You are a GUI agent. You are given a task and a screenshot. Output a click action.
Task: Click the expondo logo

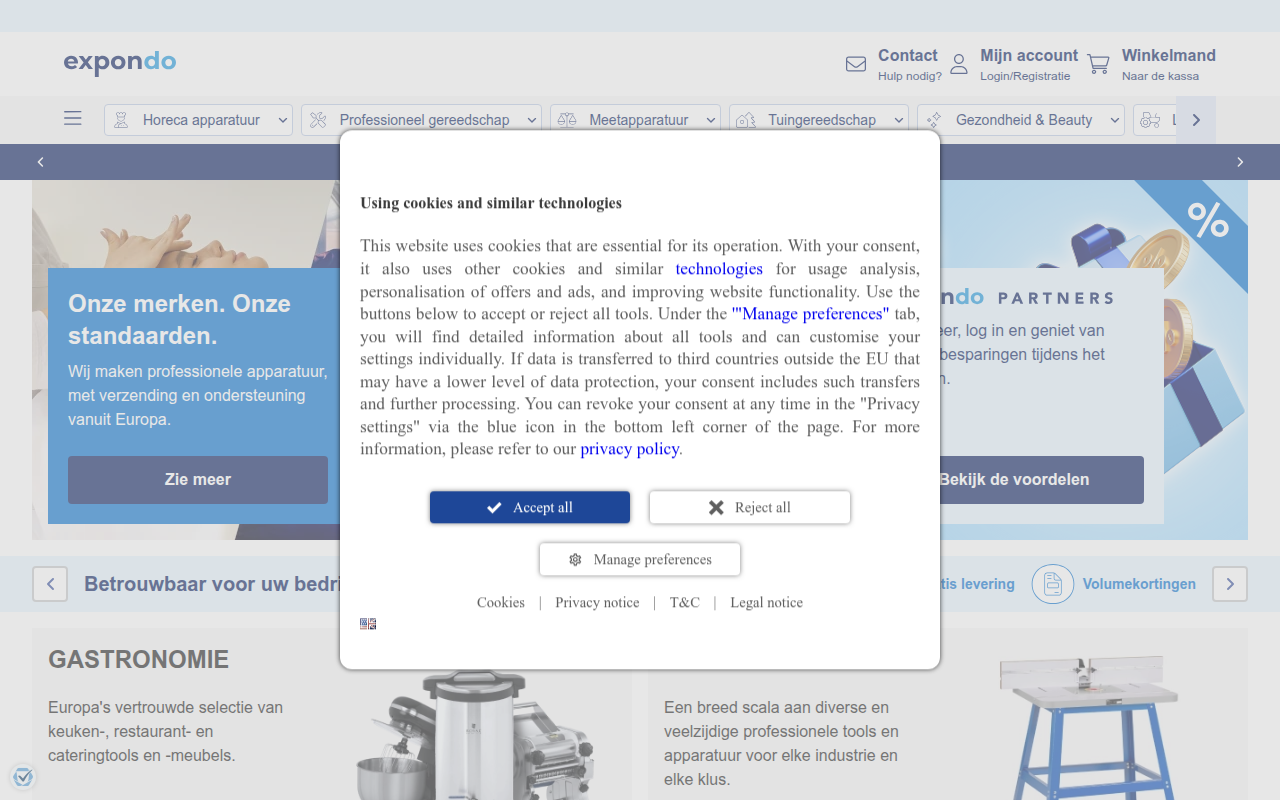(x=120, y=63)
